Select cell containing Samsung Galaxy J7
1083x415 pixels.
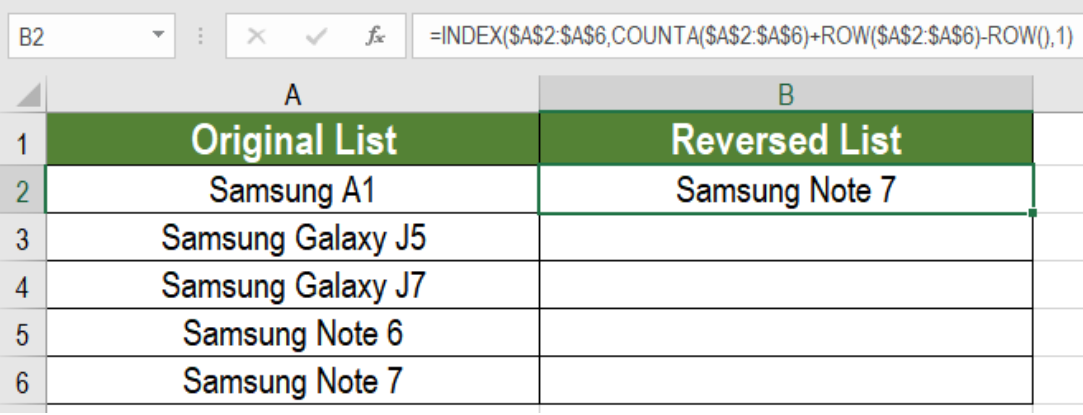click(293, 284)
